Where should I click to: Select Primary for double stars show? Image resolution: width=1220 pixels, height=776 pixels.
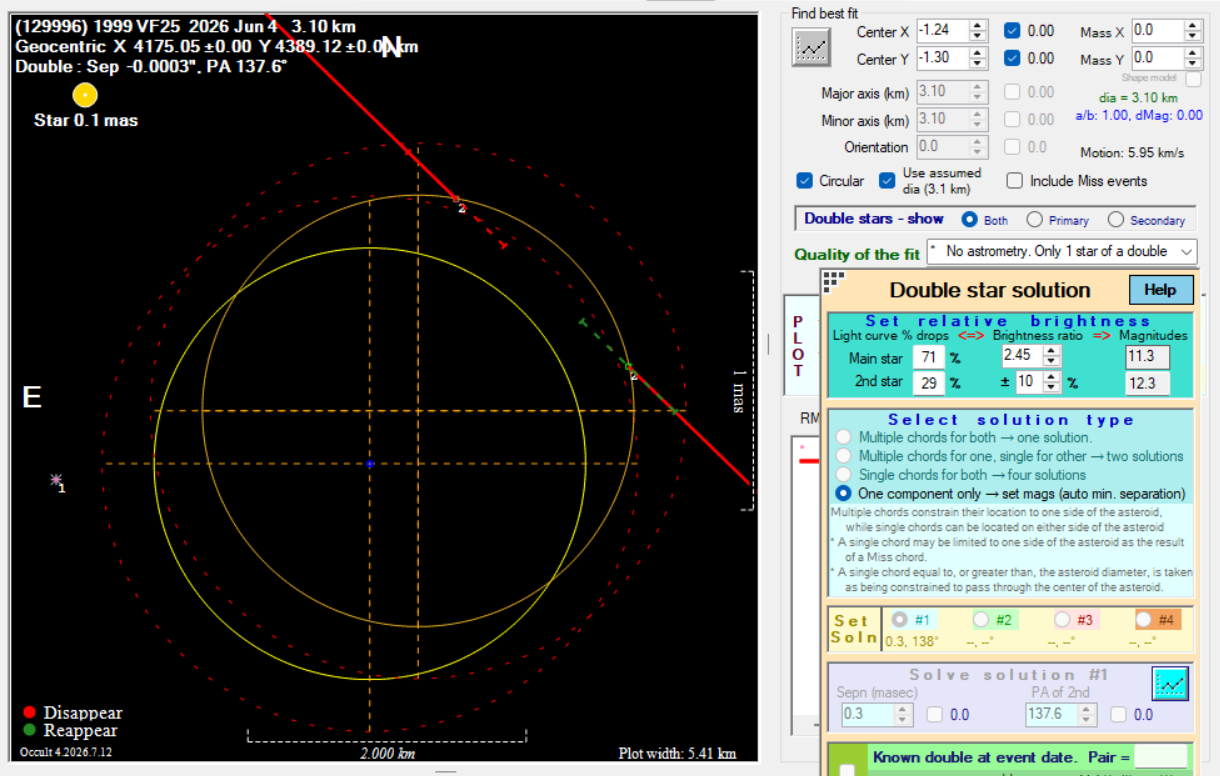pos(1034,220)
